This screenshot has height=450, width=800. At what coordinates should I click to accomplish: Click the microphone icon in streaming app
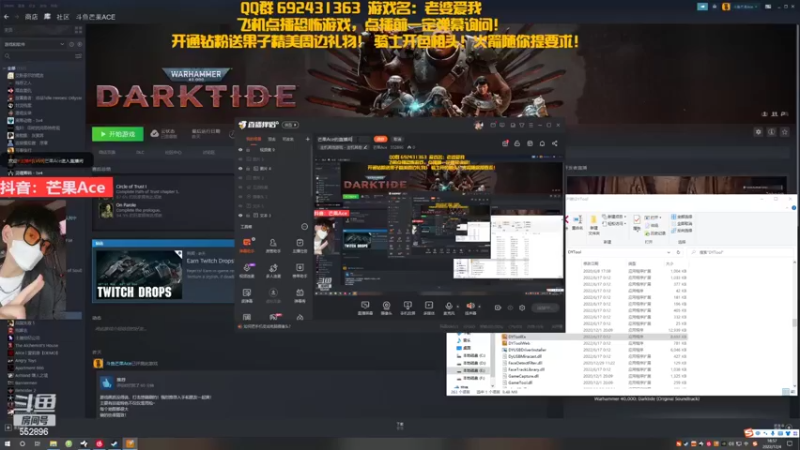[449, 307]
